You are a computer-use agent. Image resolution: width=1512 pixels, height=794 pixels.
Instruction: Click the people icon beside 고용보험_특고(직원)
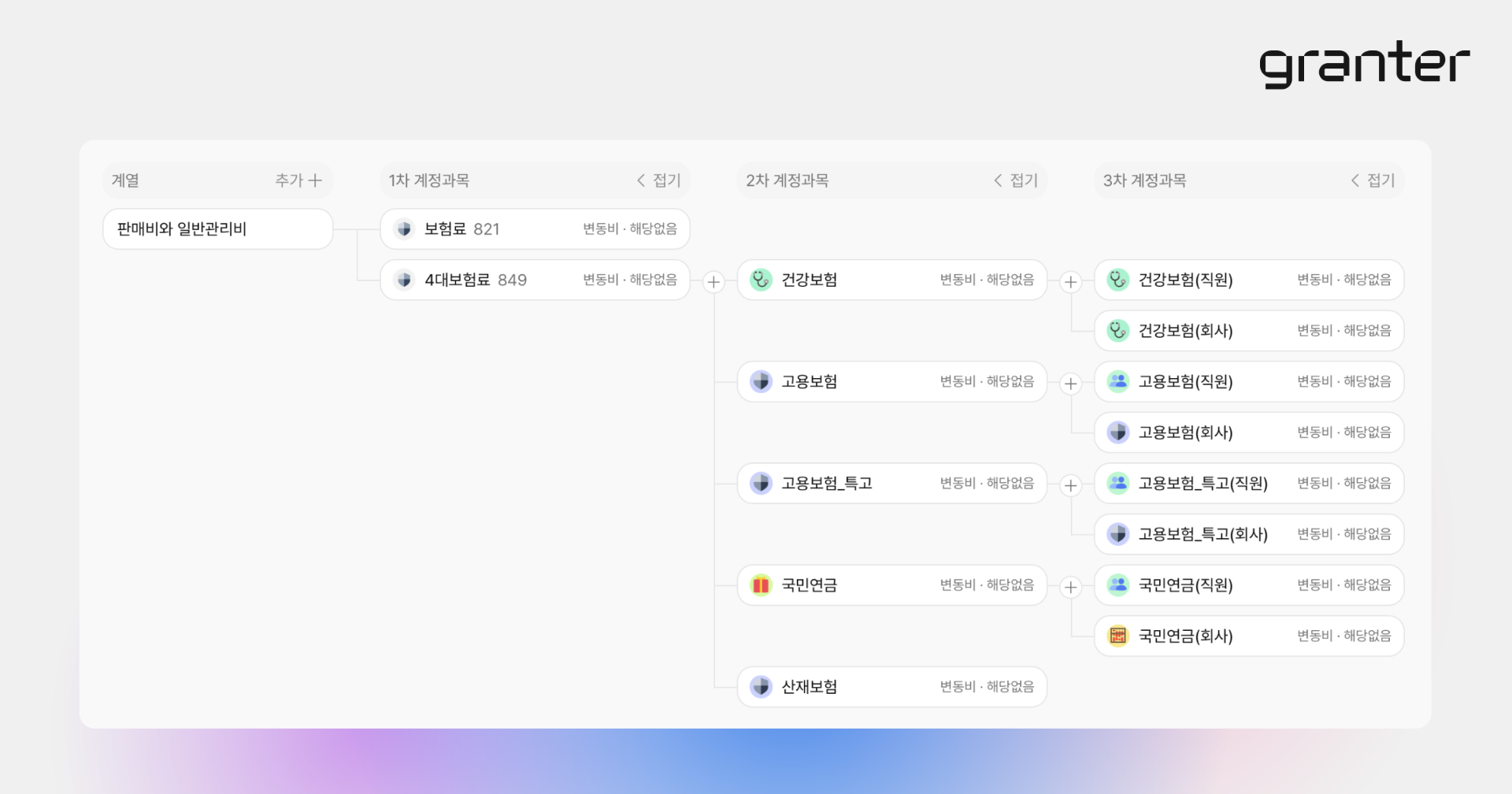point(1118,484)
